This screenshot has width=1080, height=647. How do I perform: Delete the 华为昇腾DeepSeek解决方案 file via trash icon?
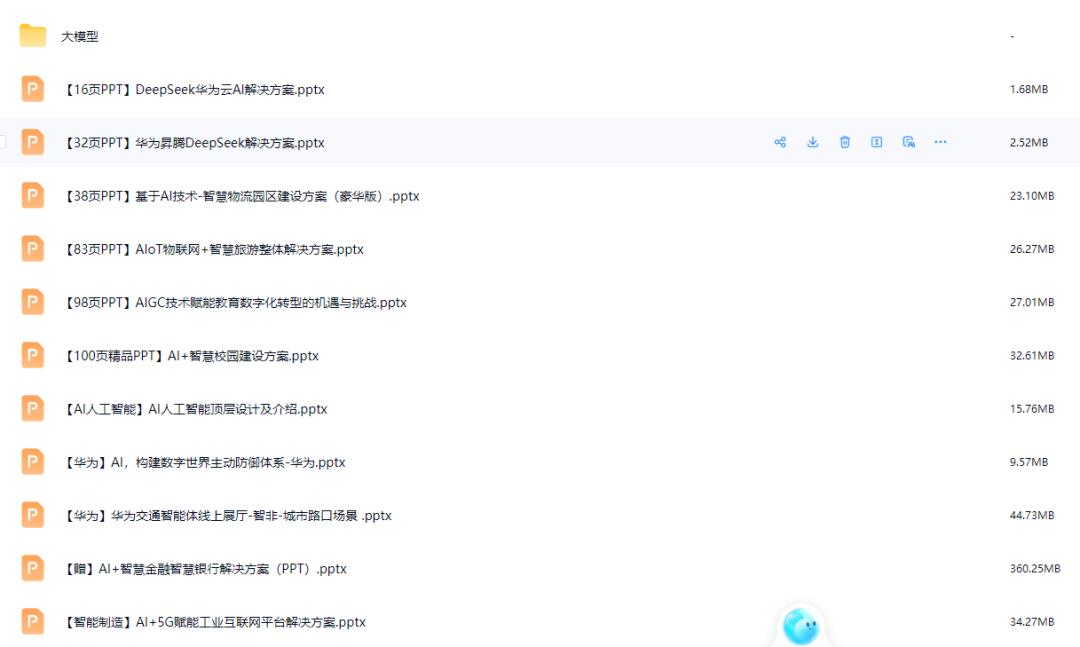[x=844, y=142]
